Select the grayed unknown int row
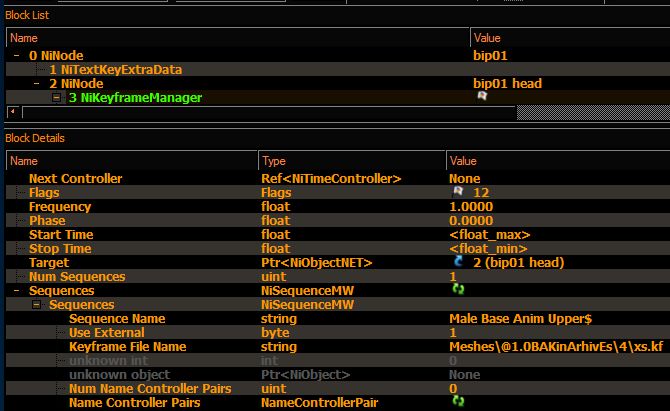 pyautogui.click(x=338, y=361)
